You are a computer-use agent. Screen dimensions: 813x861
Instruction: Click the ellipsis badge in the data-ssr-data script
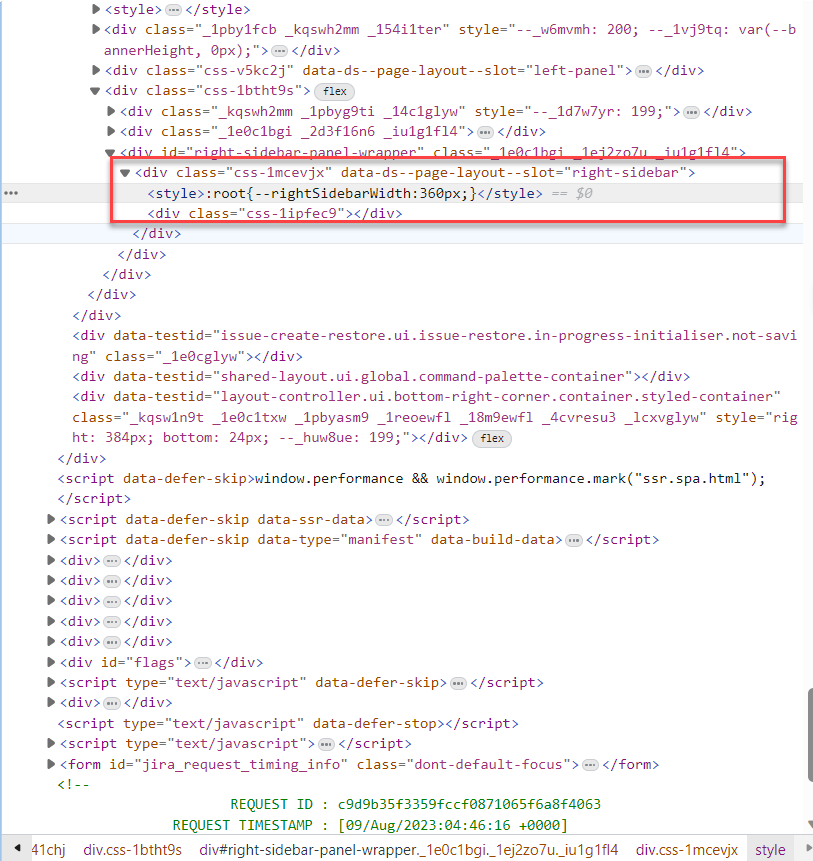coord(384,519)
